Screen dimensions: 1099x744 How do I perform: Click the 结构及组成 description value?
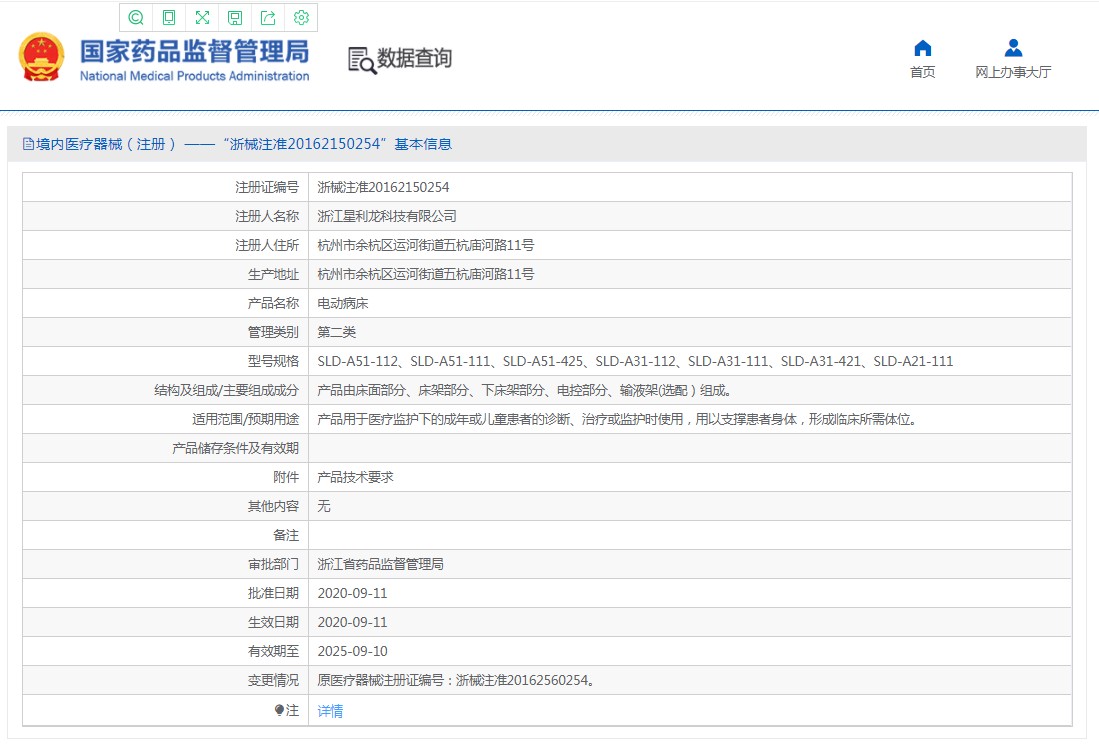[x=525, y=390]
